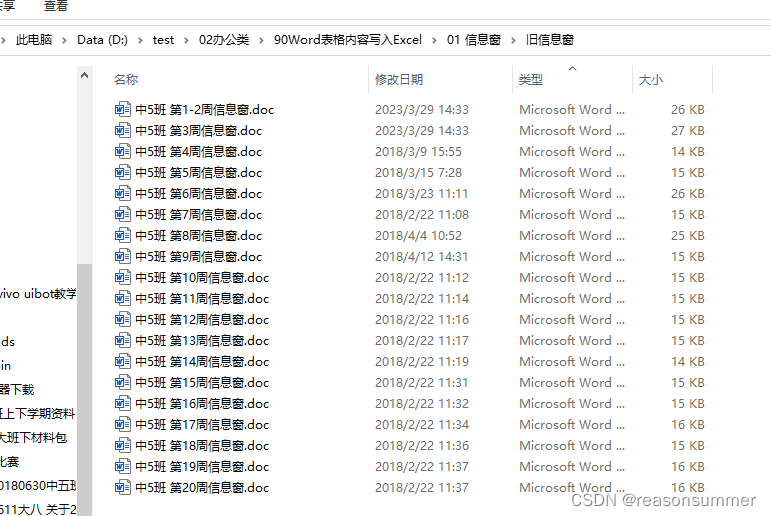The image size is (771, 516).
Task: Sort by 名称 column header
Action: click(x=126, y=79)
